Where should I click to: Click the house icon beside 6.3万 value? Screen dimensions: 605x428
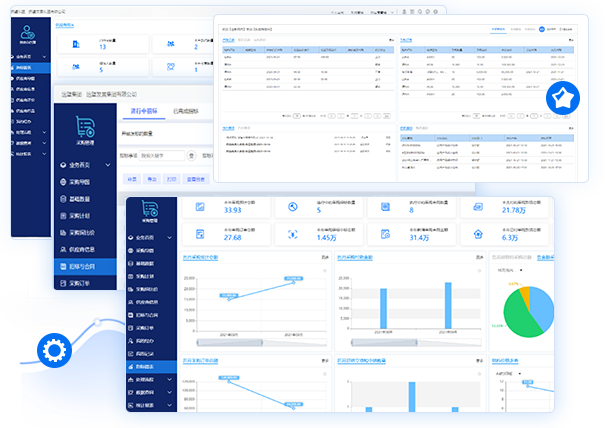tap(478, 234)
